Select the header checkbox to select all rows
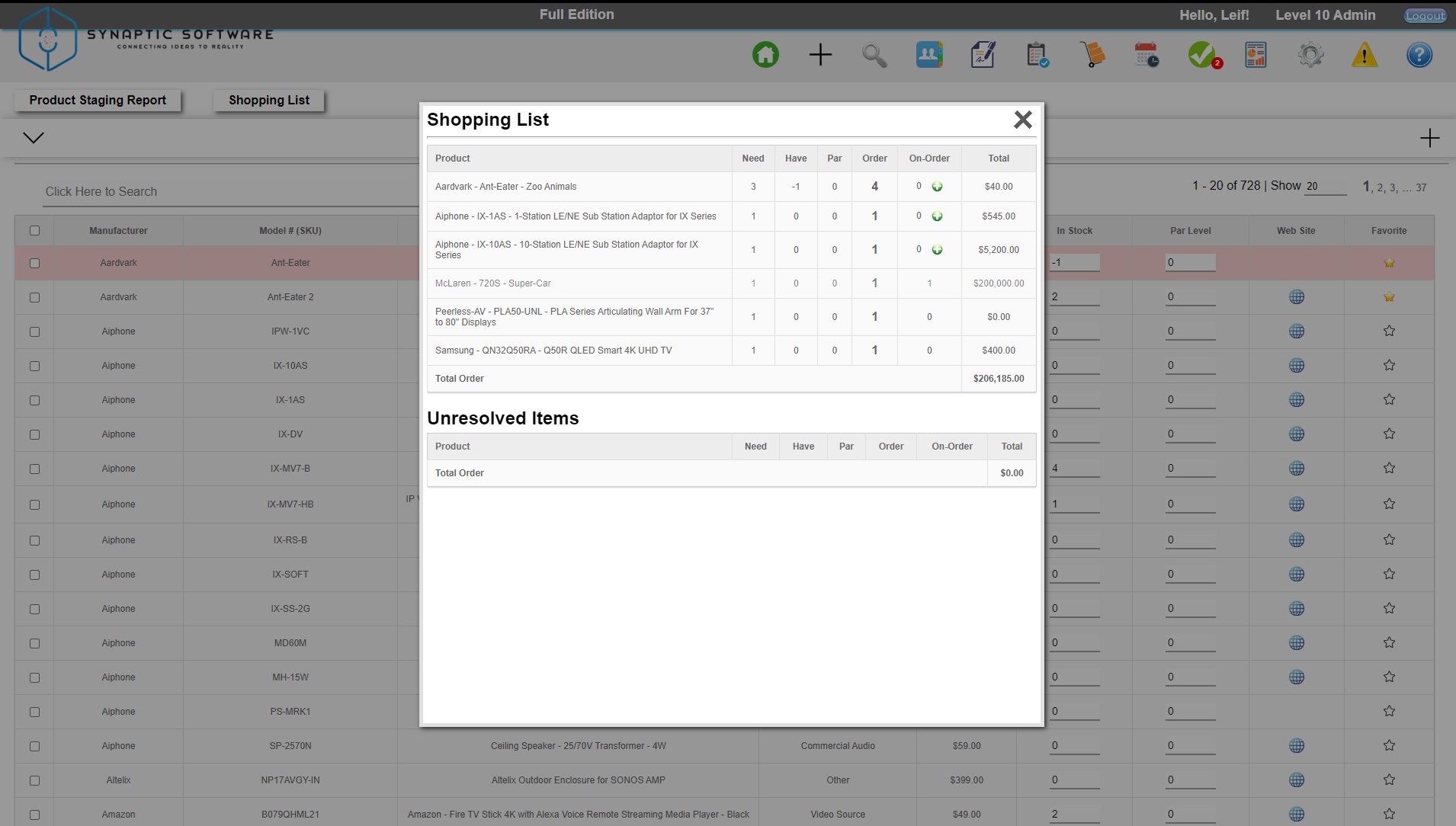Viewport: 1456px width, 826px height. pyautogui.click(x=34, y=230)
